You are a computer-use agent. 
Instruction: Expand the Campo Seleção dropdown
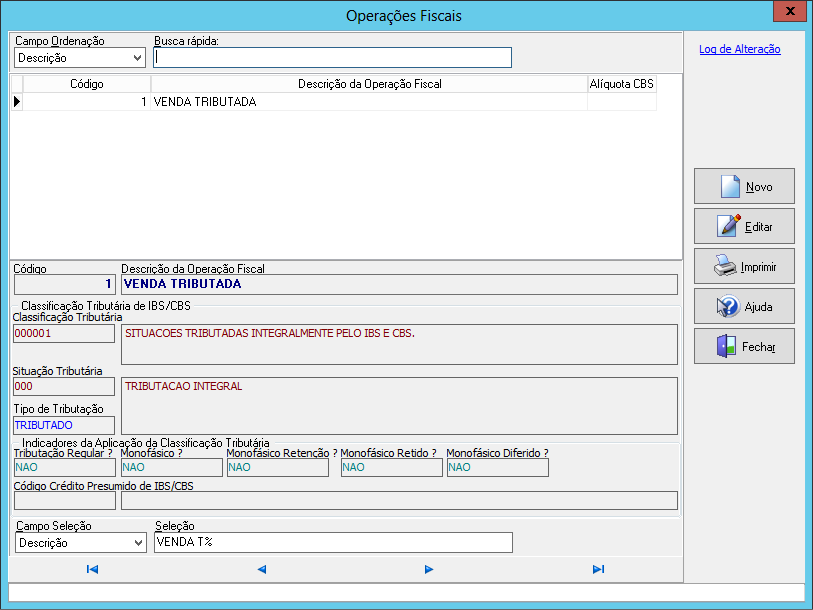click(137, 543)
